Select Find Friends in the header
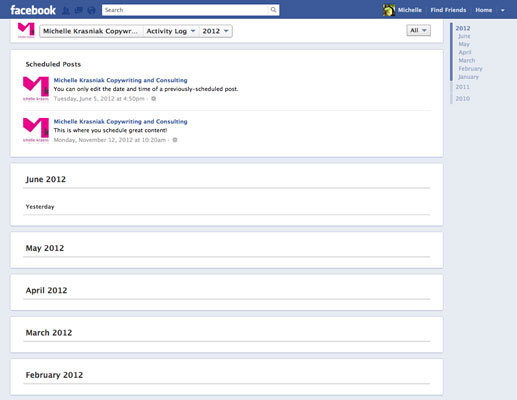The height and width of the screenshot is (400, 517). pos(448,10)
